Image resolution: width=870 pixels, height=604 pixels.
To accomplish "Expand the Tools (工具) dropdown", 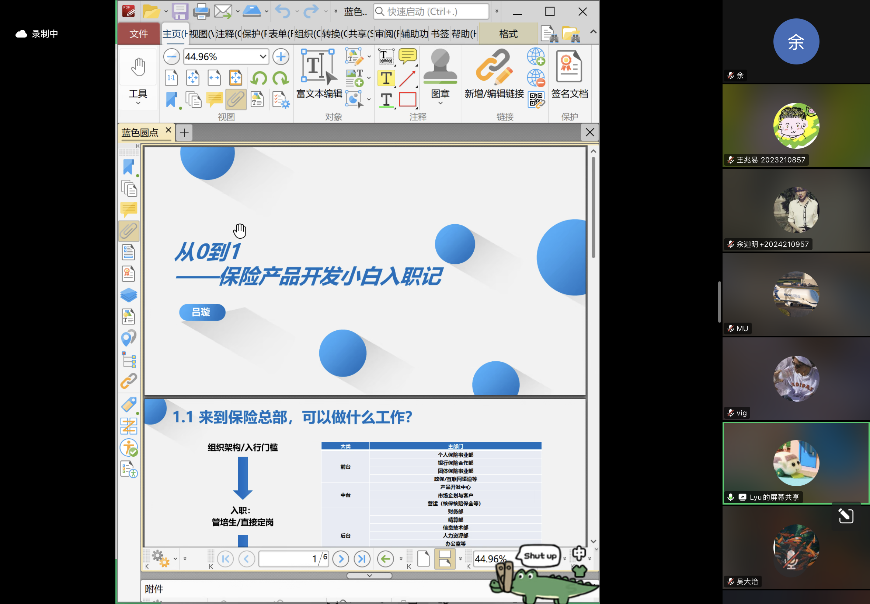I will click(x=138, y=102).
